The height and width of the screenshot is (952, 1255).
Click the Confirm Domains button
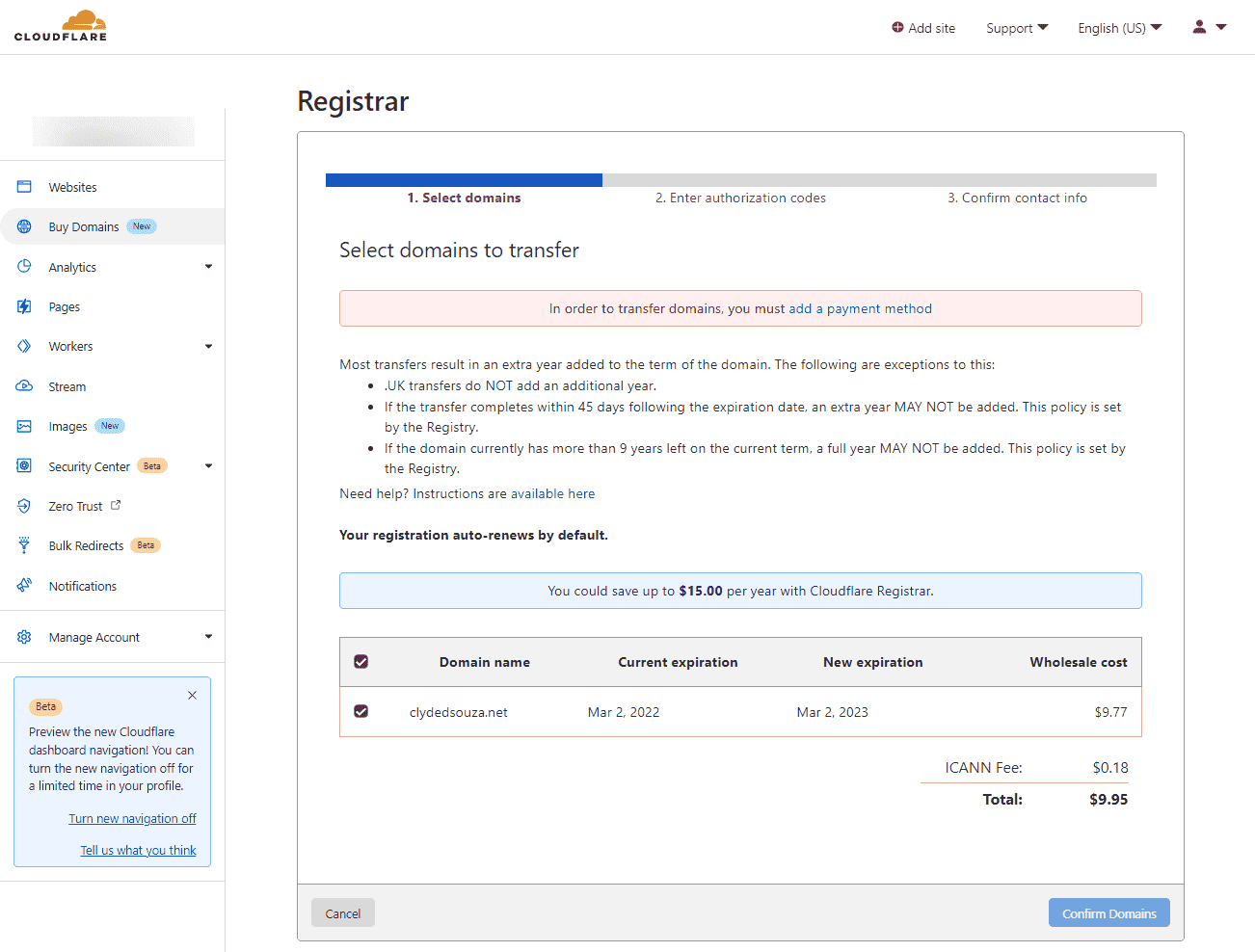click(x=1109, y=913)
